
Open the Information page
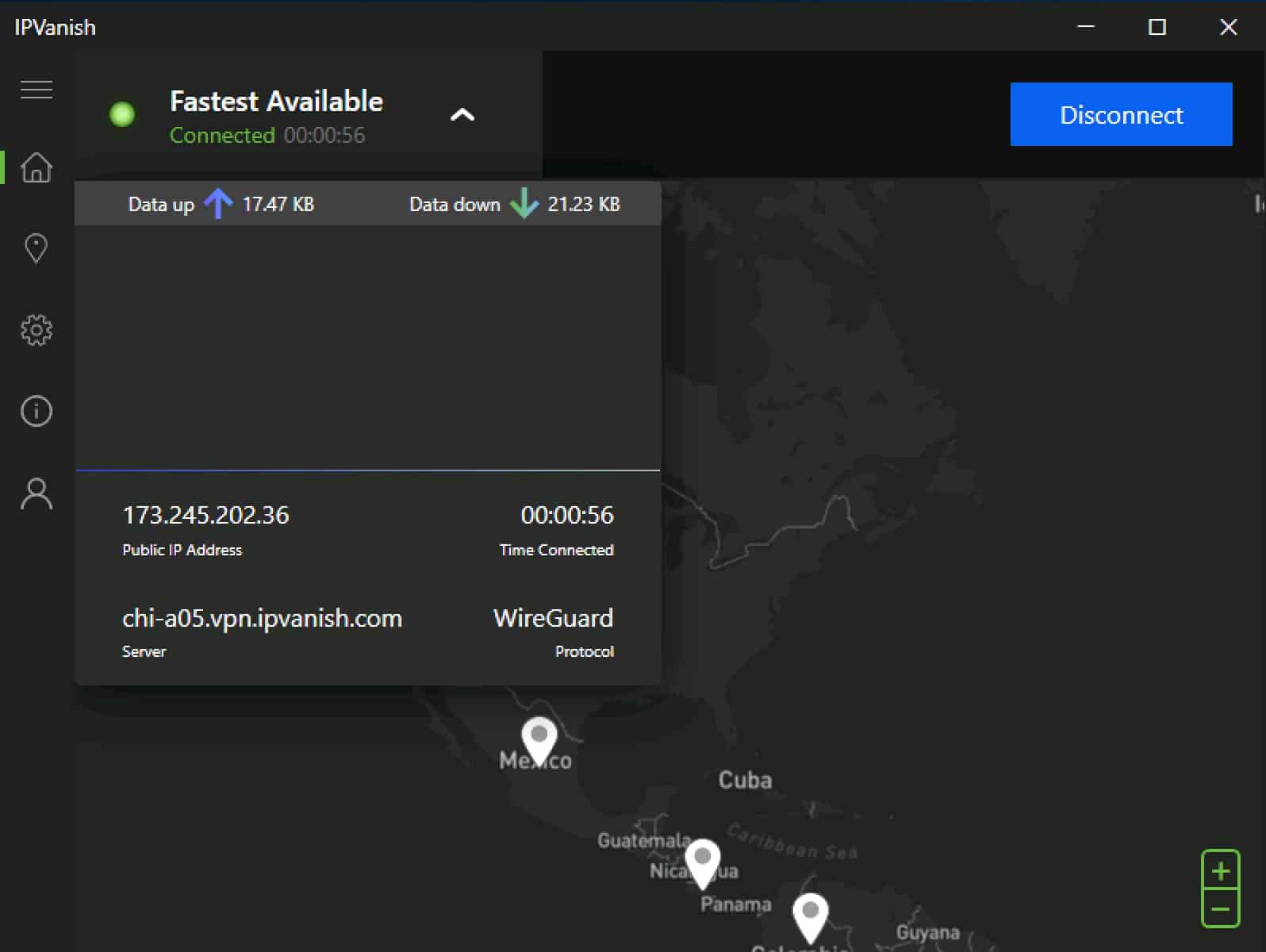[x=36, y=411]
